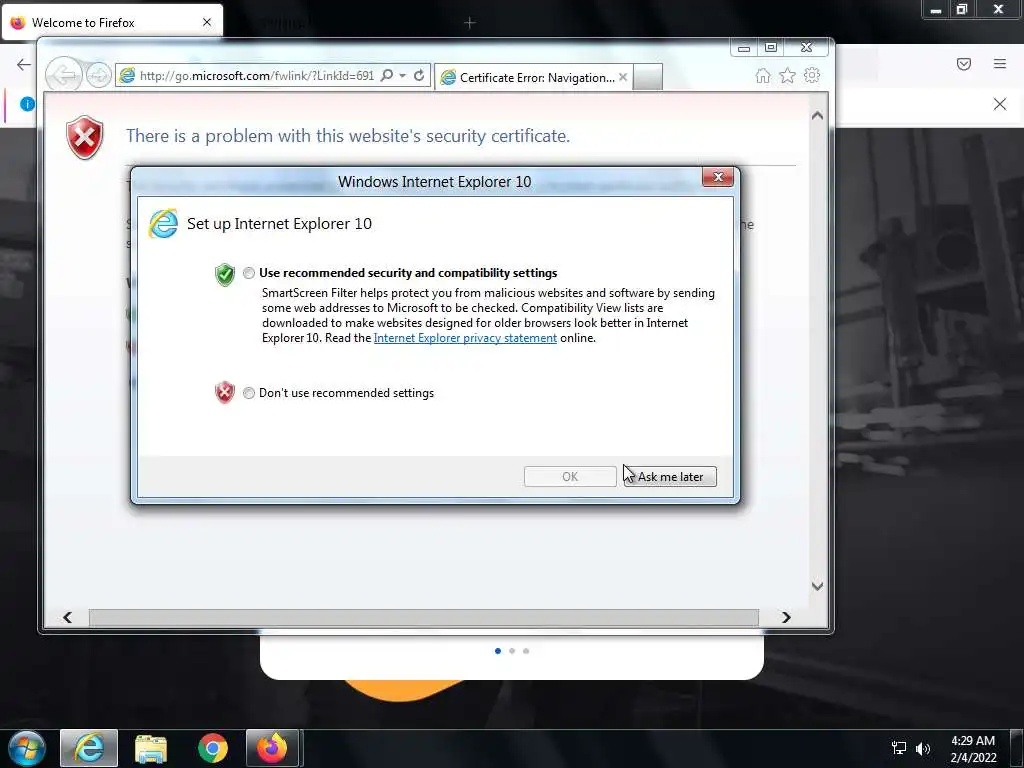Close the Internet Explorer window
Viewport: 1024px width, 768px height.
[807, 47]
